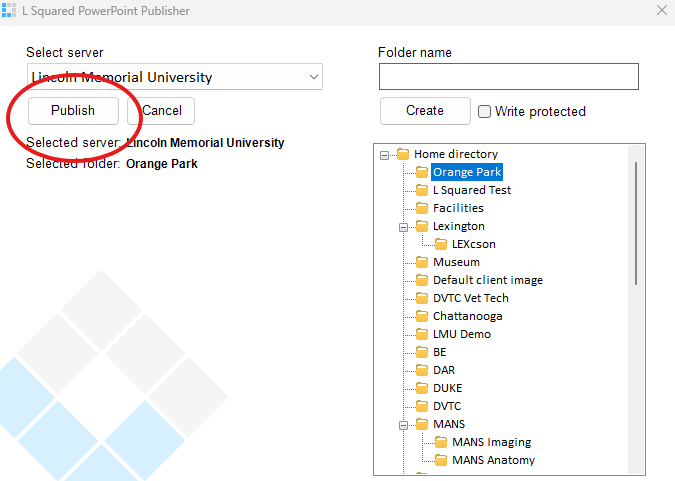Click the Chattanooga folder icon
This screenshot has height=481, width=675.
(422, 316)
